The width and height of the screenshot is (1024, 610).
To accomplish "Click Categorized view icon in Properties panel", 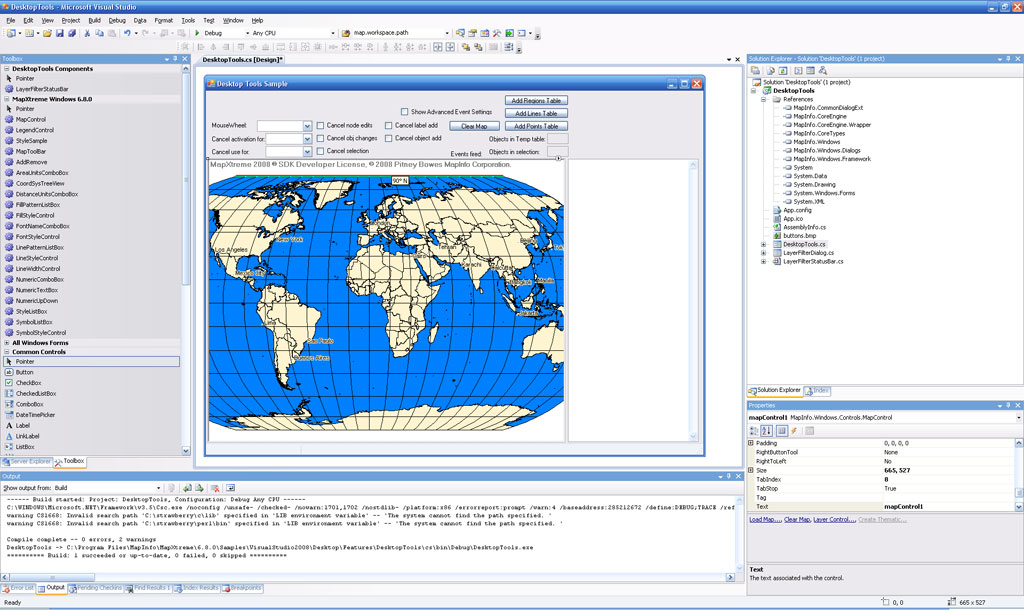I will point(754,430).
